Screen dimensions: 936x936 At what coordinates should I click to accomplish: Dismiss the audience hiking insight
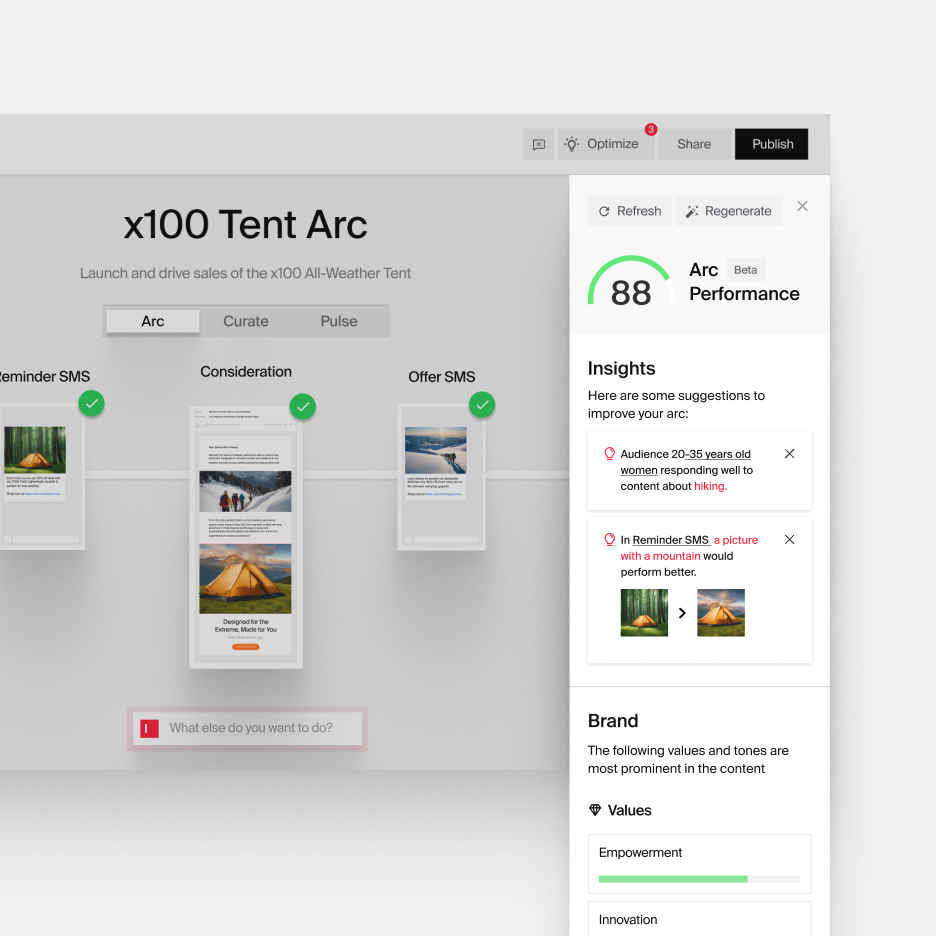point(789,453)
